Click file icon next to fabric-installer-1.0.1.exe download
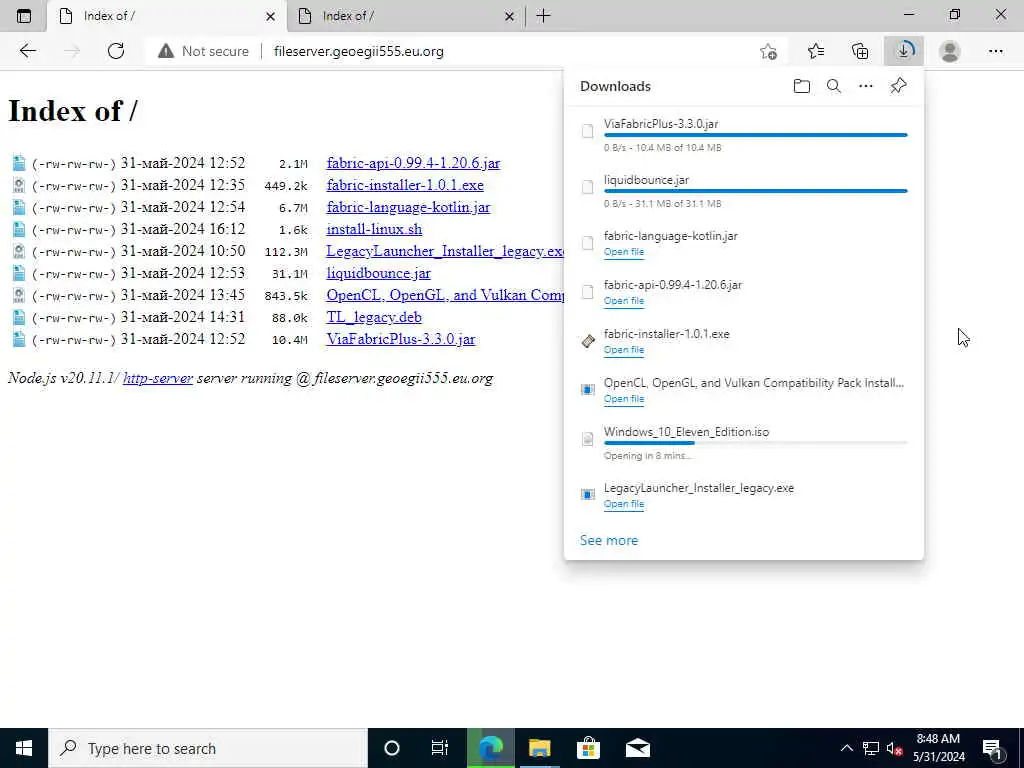This screenshot has width=1024, height=768. [x=588, y=341]
